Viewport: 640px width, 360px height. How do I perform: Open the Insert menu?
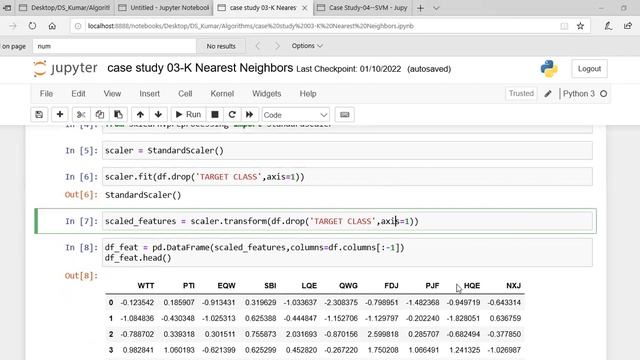pos(149,93)
